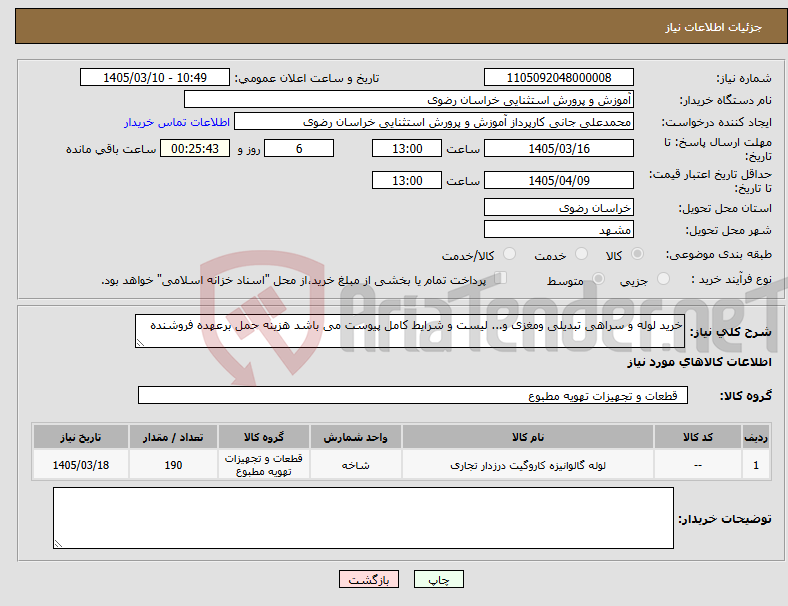This screenshot has width=788, height=606.
Task: Click the شرح کلی نیاز text area
Action: point(410,331)
